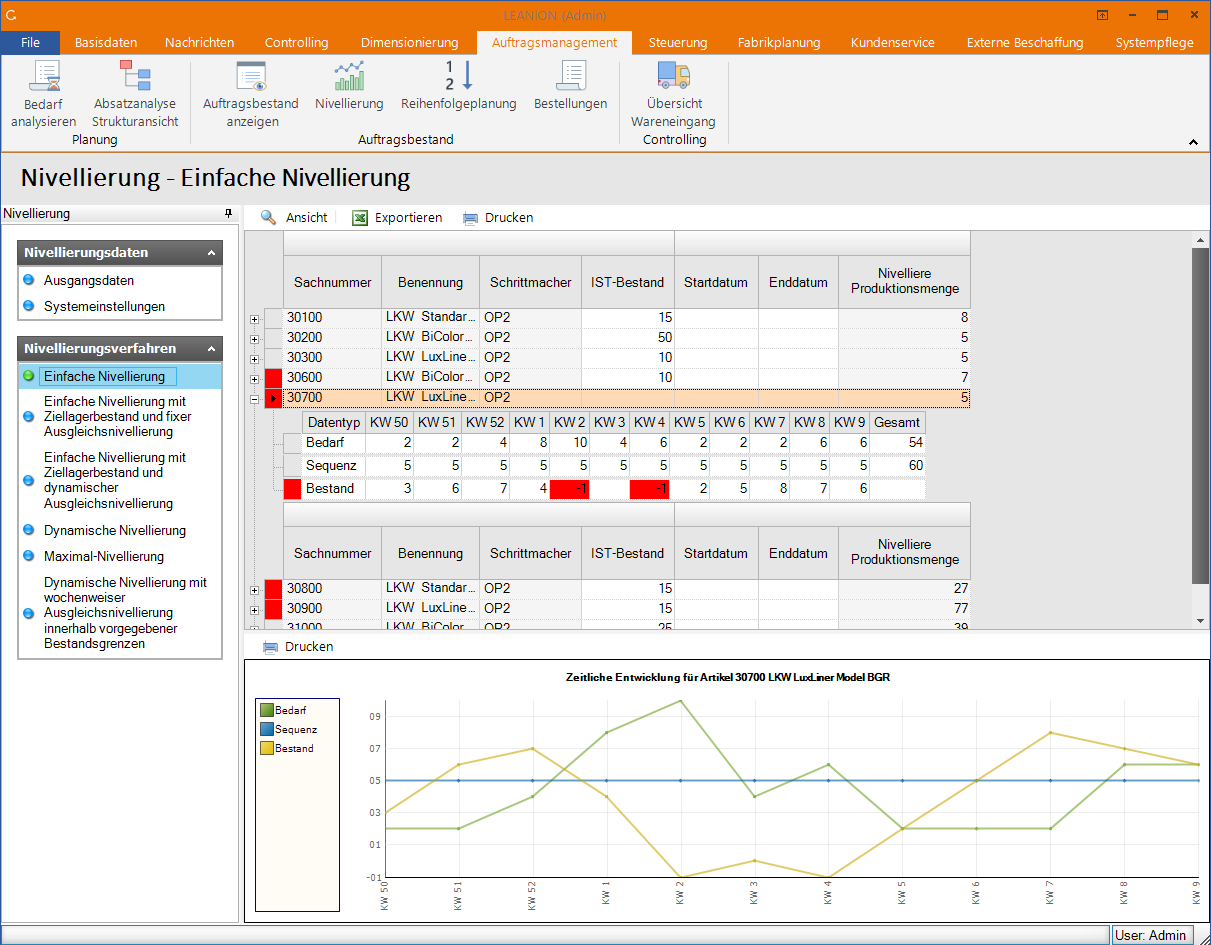This screenshot has height=945, width=1211.
Task: Click the table vertical scrollbar thumb
Action: click(1201, 416)
